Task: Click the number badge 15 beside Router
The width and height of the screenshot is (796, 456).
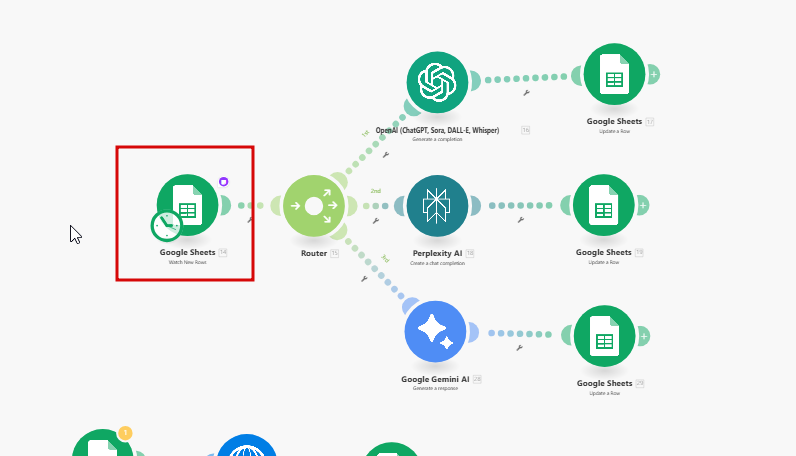Action: click(x=335, y=253)
